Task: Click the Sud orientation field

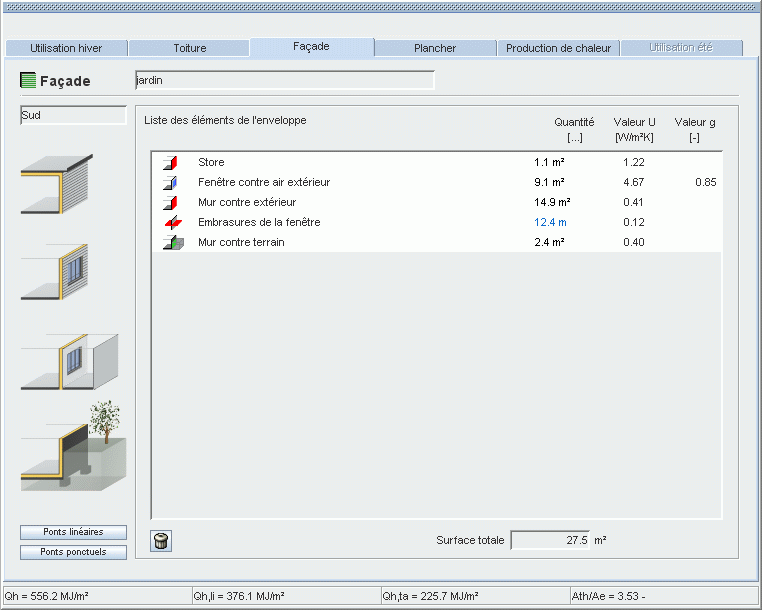Action: pos(73,115)
